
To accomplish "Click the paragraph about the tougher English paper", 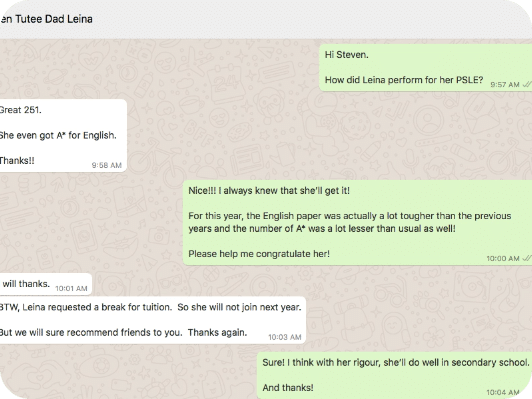I will click(x=350, y=222).
